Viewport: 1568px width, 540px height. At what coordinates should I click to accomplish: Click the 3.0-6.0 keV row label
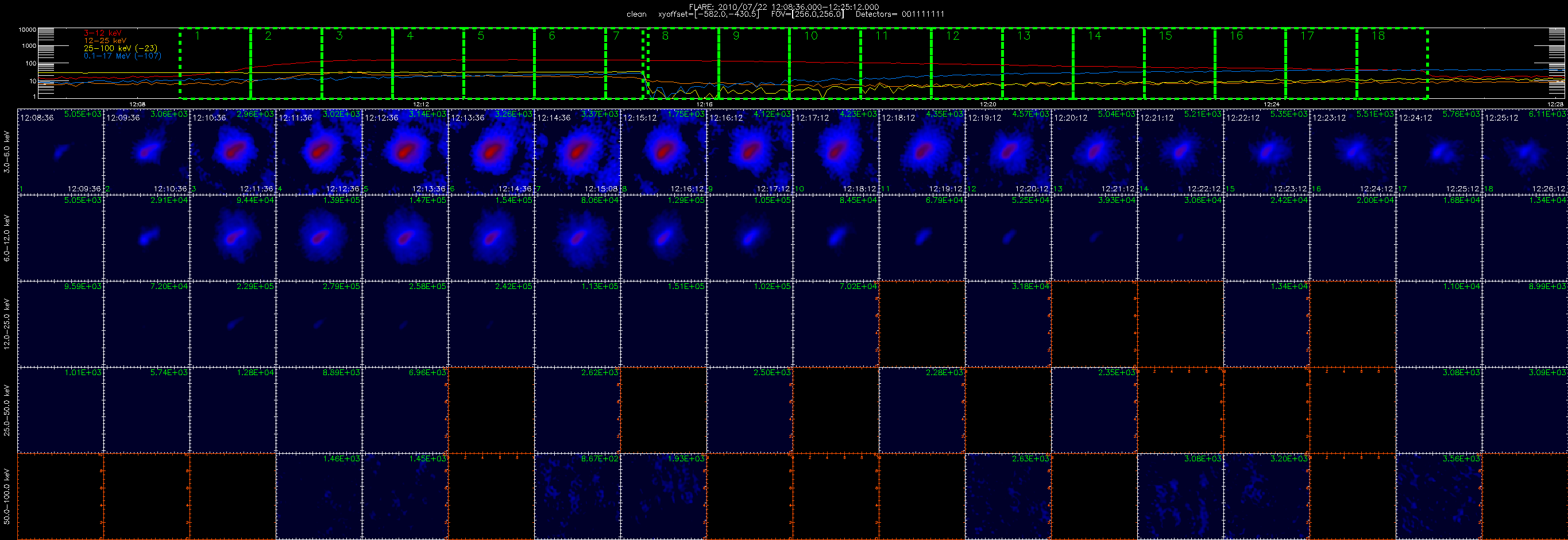click(7, 152)
